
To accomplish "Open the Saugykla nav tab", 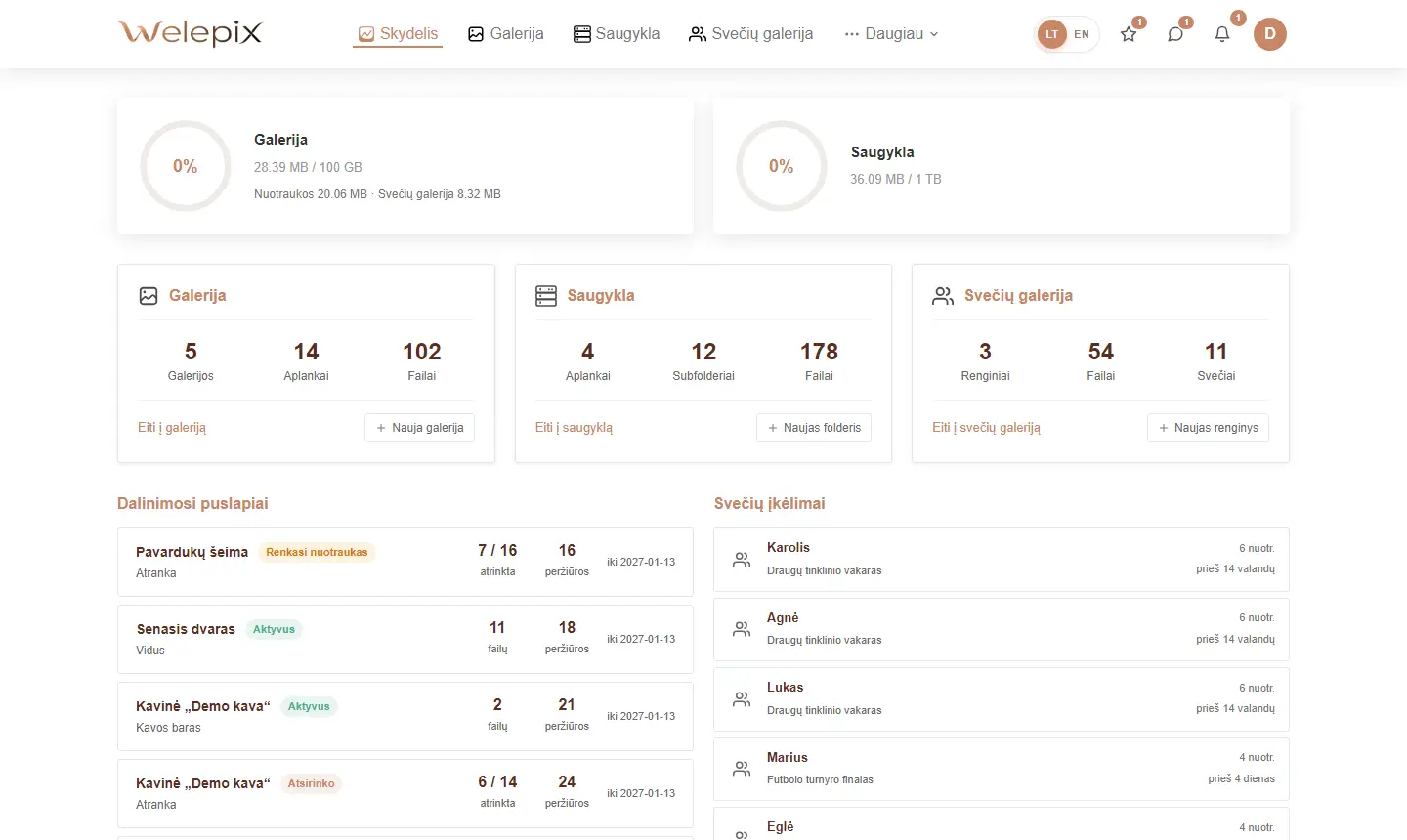I will coord(617,34).
